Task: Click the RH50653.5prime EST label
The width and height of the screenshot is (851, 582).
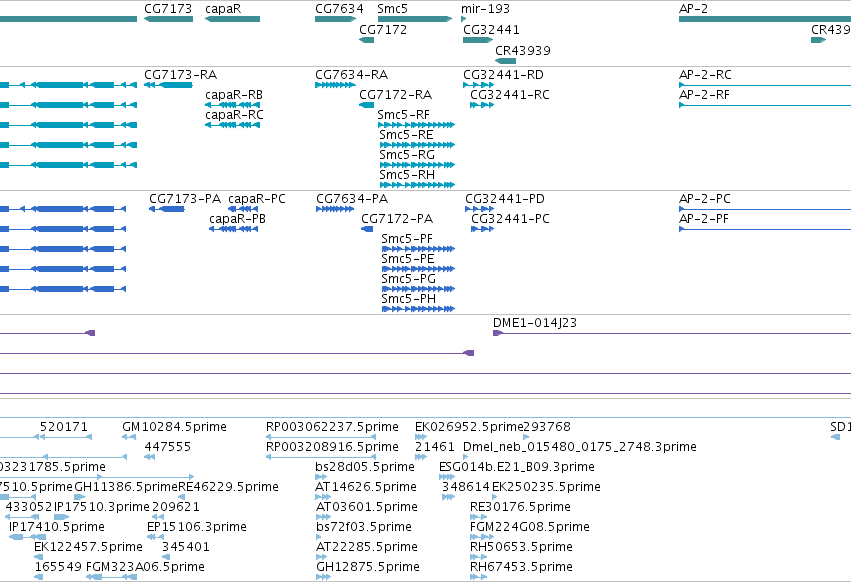Action: pyautogui.click(x=521, y=547)
